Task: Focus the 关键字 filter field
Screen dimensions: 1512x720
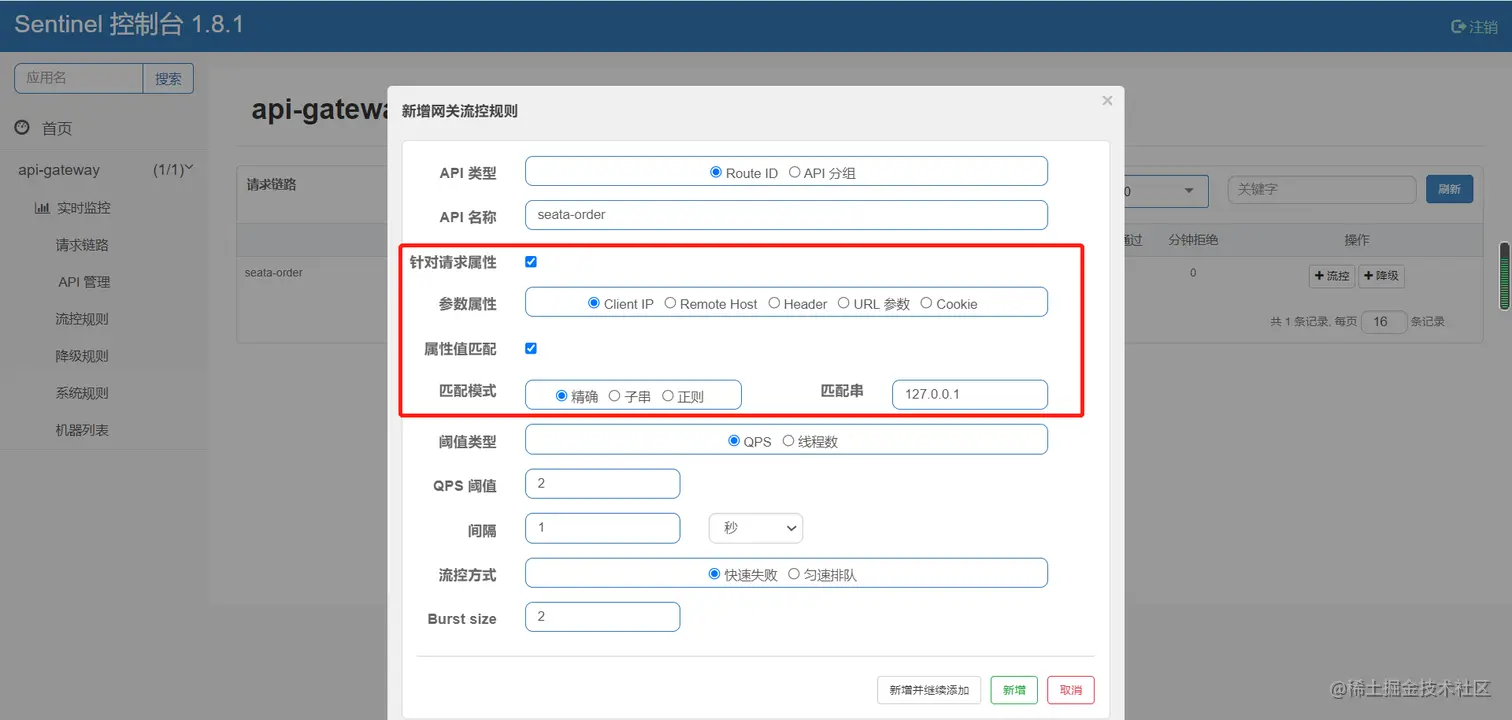Action: (1322, 189)
